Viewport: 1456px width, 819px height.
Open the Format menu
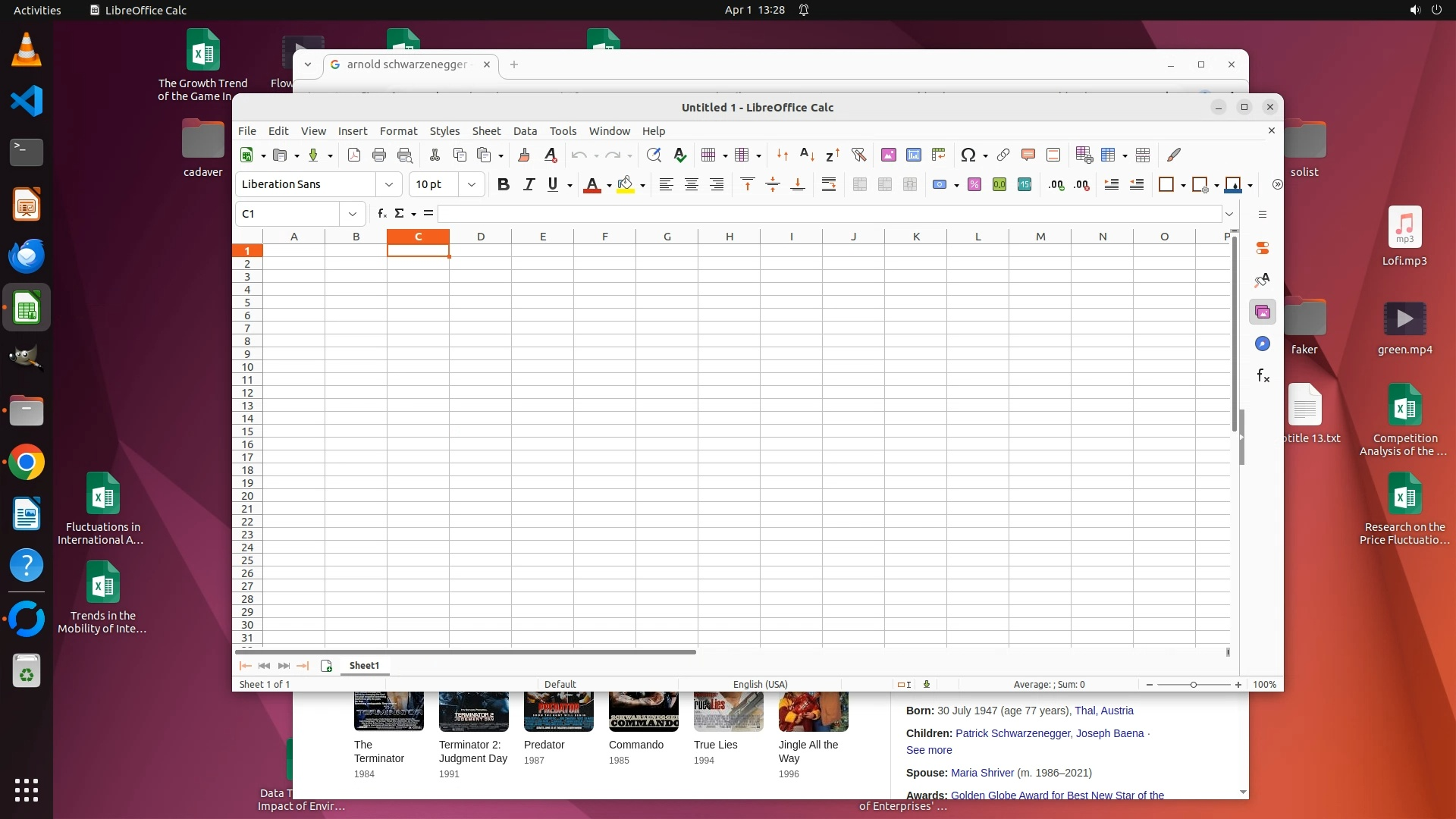398,130
